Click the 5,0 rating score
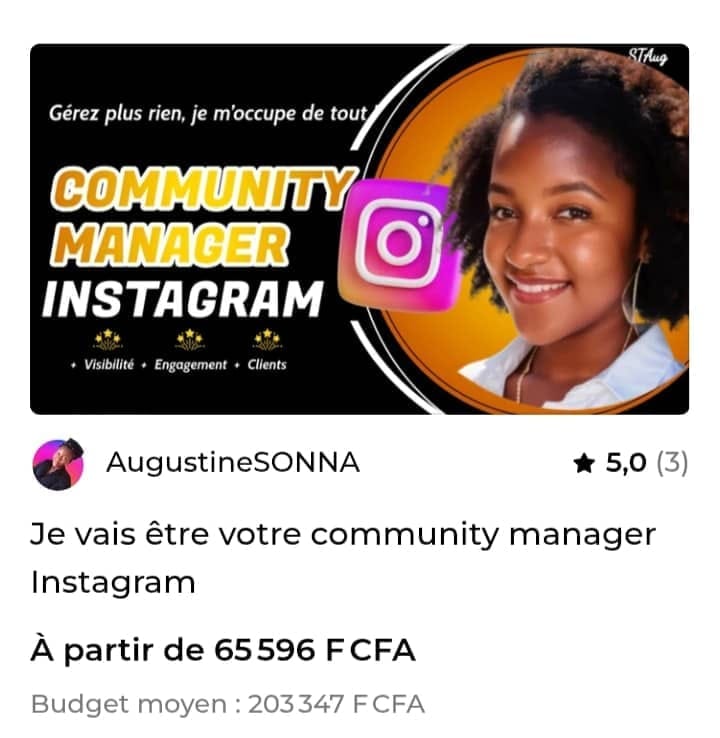Image resolution: width=720 pixels, height=738 pixels. [626, 463]
